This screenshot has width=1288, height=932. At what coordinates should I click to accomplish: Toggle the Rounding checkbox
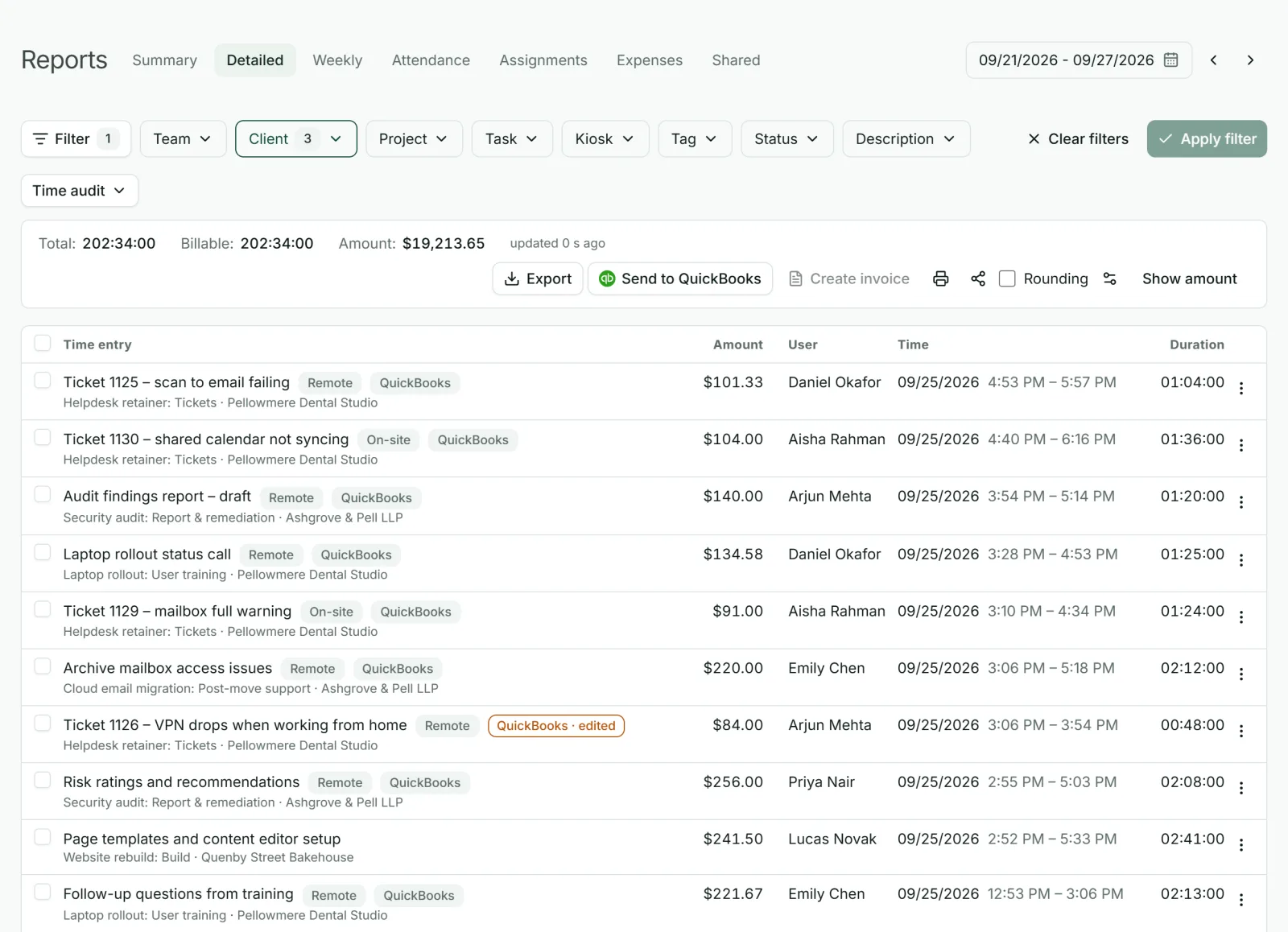[1007, 278]
